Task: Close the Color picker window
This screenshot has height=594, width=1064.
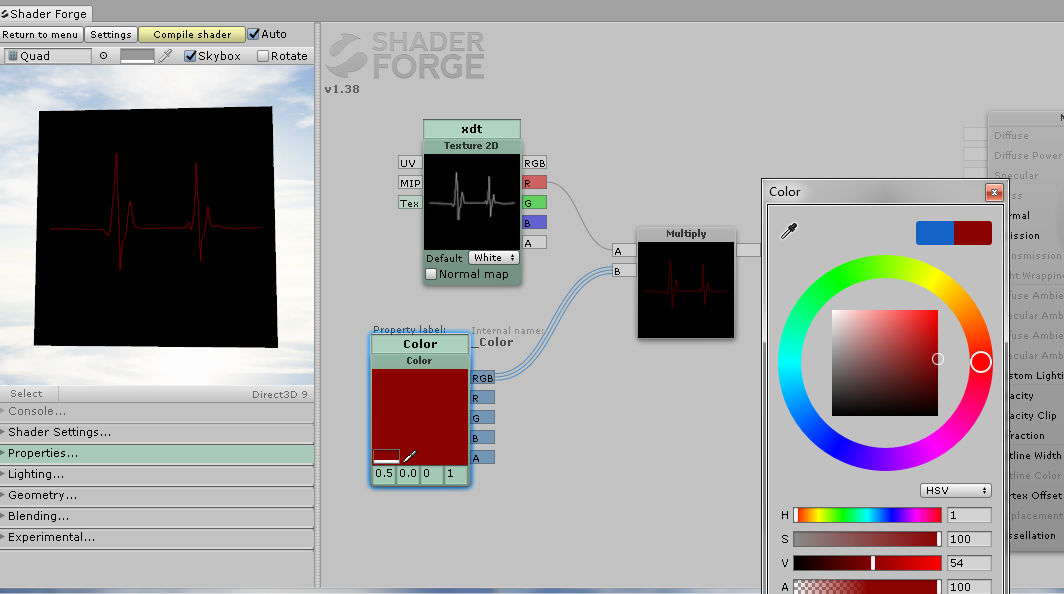Action: 994,193
